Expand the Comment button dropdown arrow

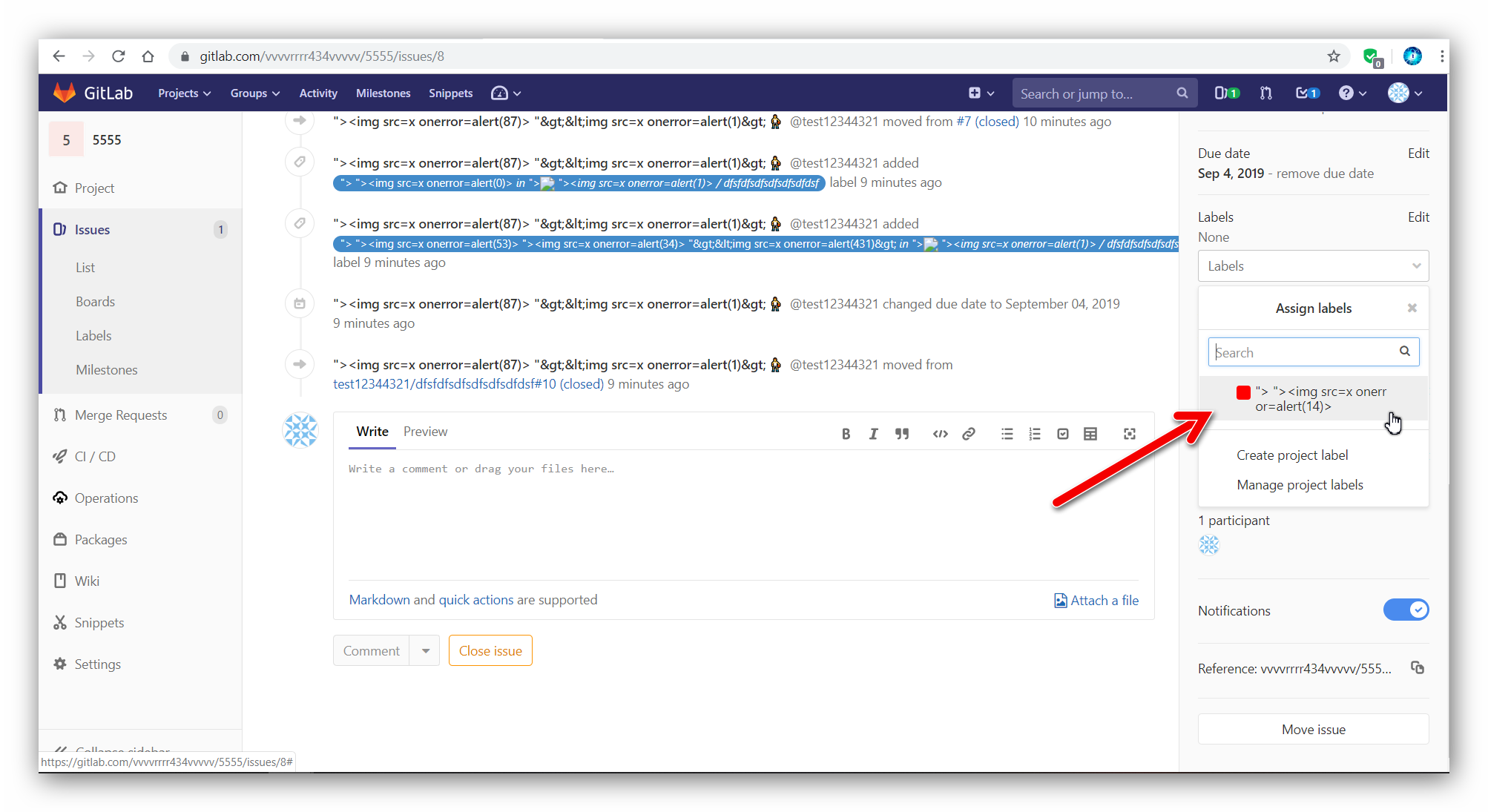pyautogui.click(x=426, y=650)
